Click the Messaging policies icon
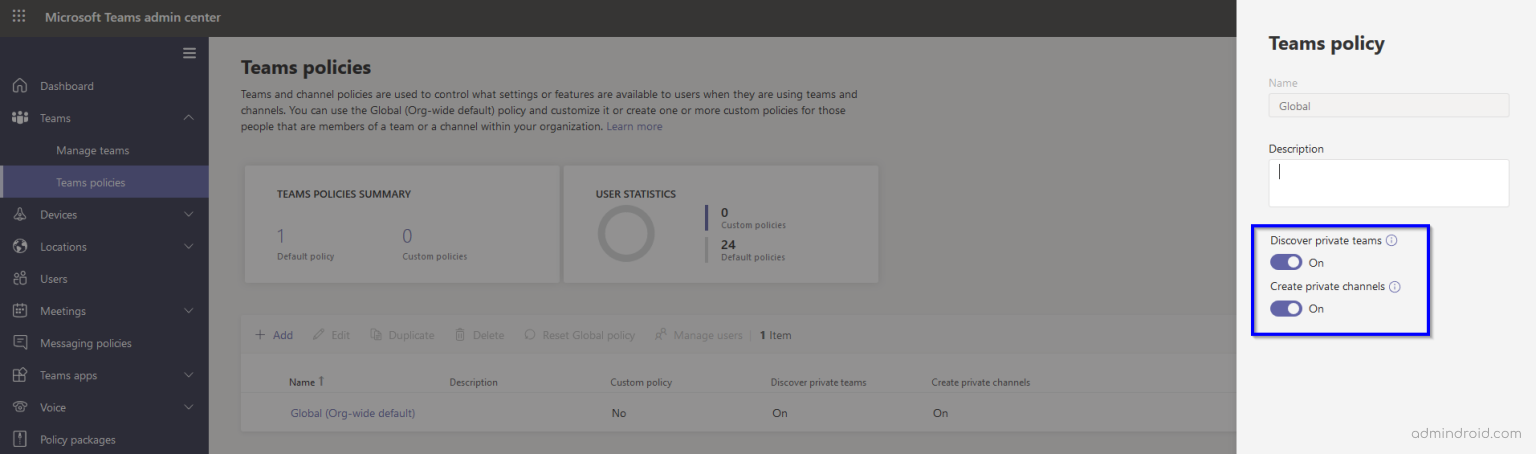Image resolution: width=1536 pixels, height=454 pixels. 20,342
